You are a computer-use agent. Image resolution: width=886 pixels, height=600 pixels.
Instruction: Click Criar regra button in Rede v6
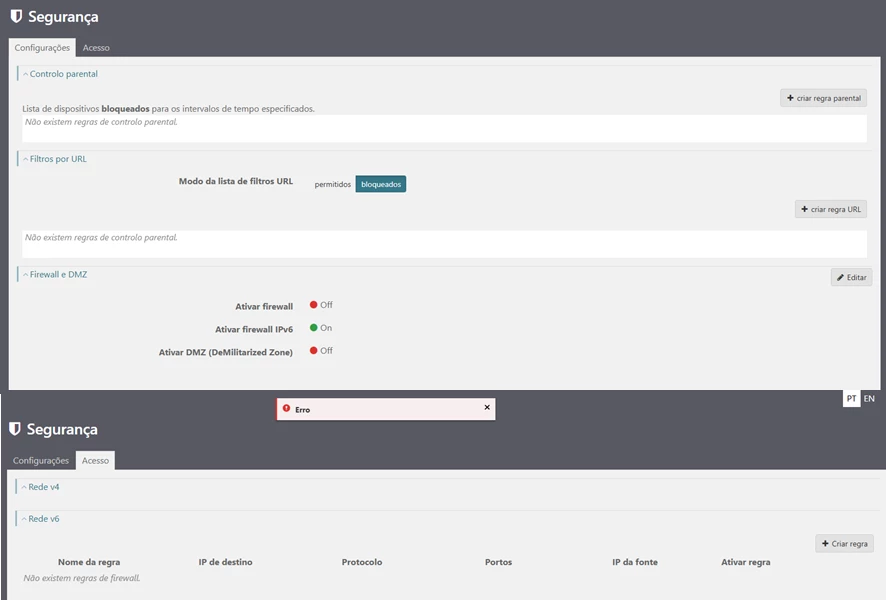point(845,544)
